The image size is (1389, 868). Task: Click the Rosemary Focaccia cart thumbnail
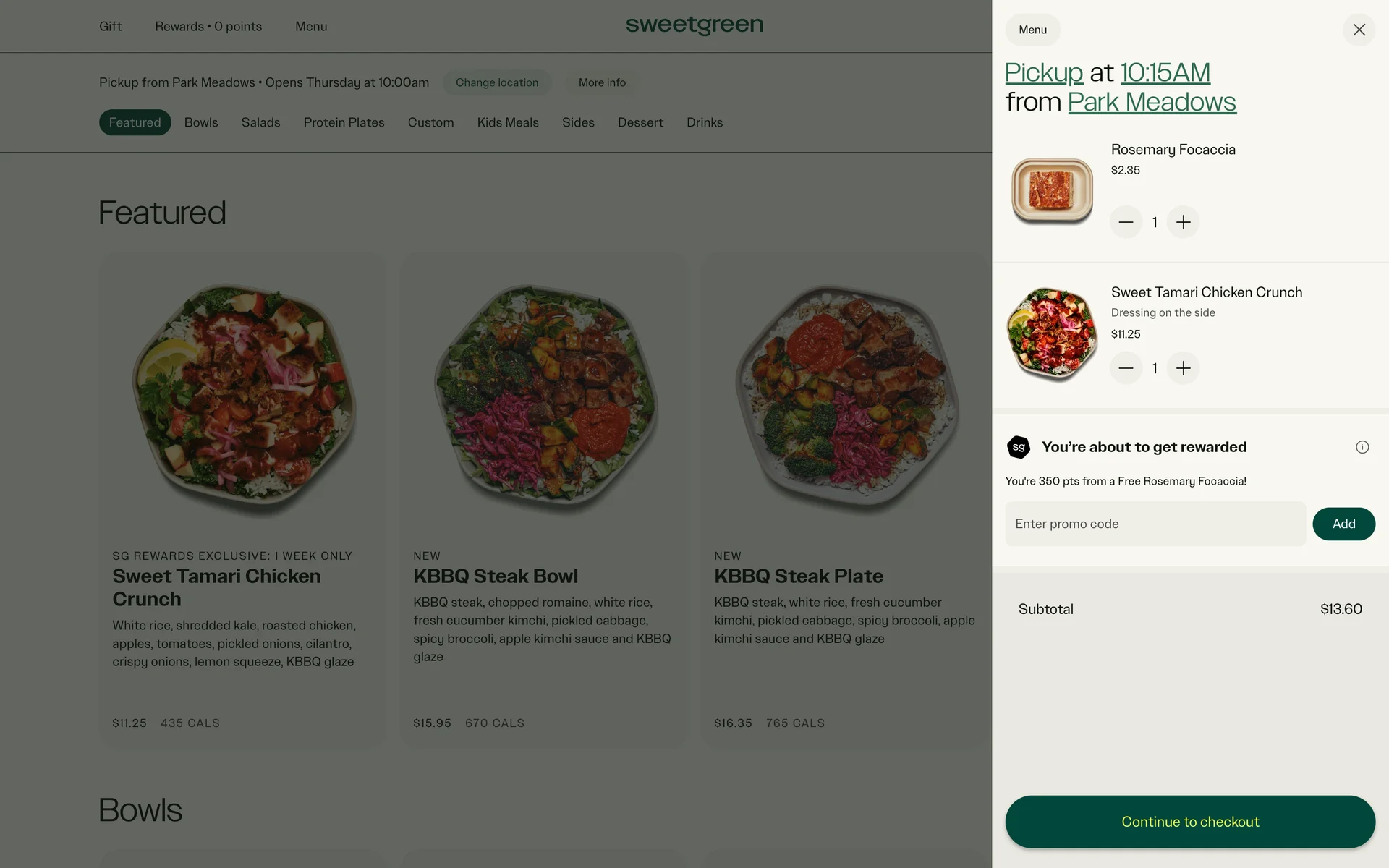coord(1052,190)
